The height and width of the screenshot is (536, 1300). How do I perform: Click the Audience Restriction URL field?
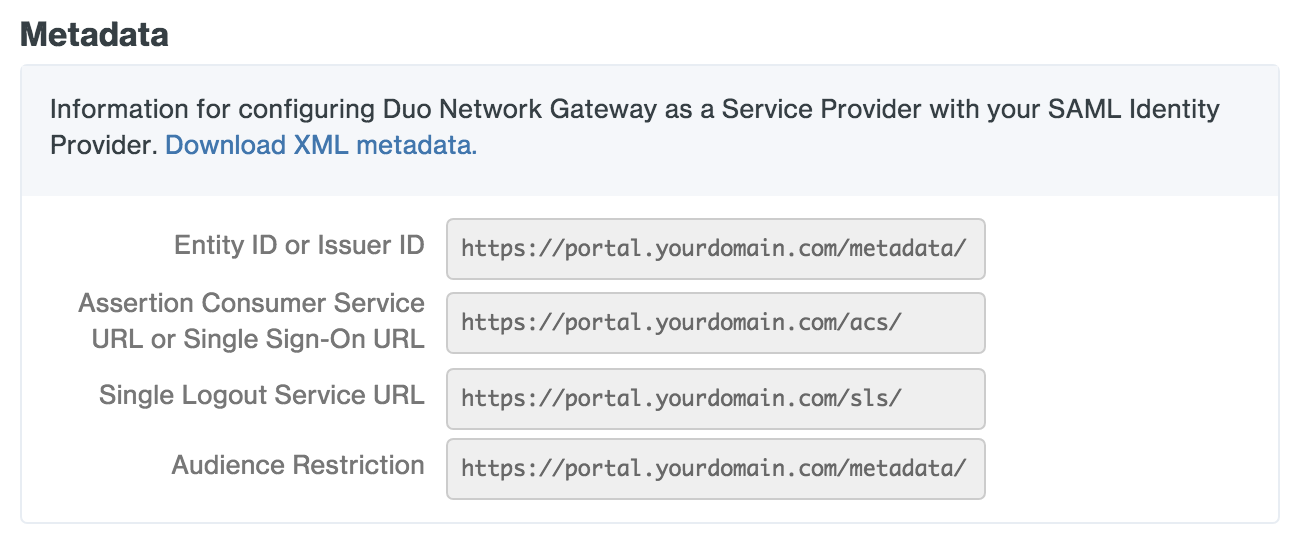(715, 468)
